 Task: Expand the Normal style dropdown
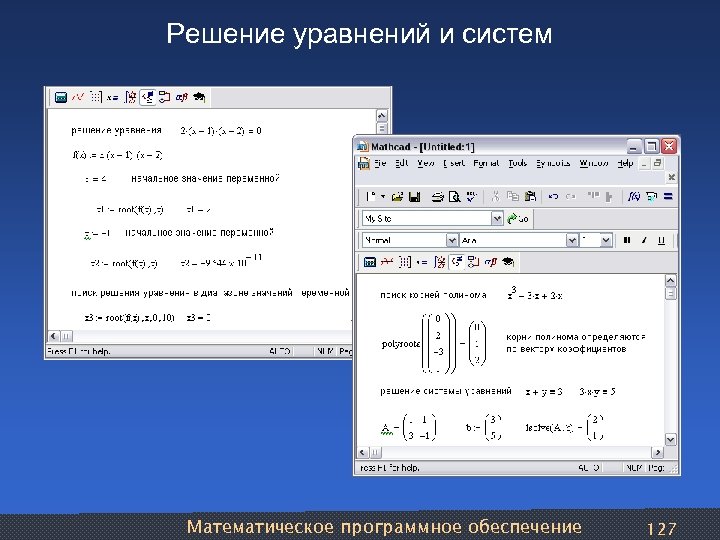click(x=452, y=240)
